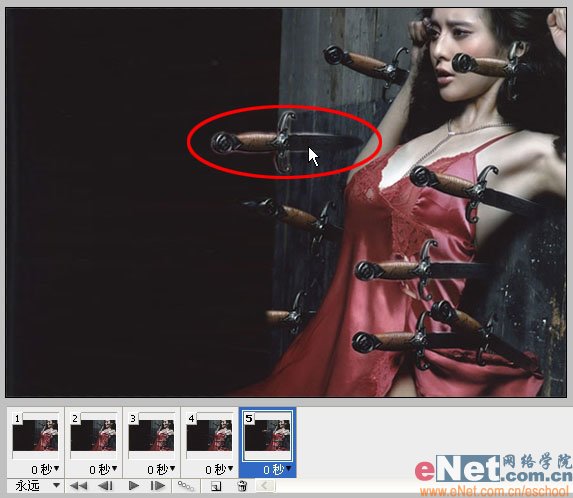Image resolution: width=573 pixels, height=498 pixels.
Task: Select animation frame 3 thumbnail
Action: [x=151, y=435]
